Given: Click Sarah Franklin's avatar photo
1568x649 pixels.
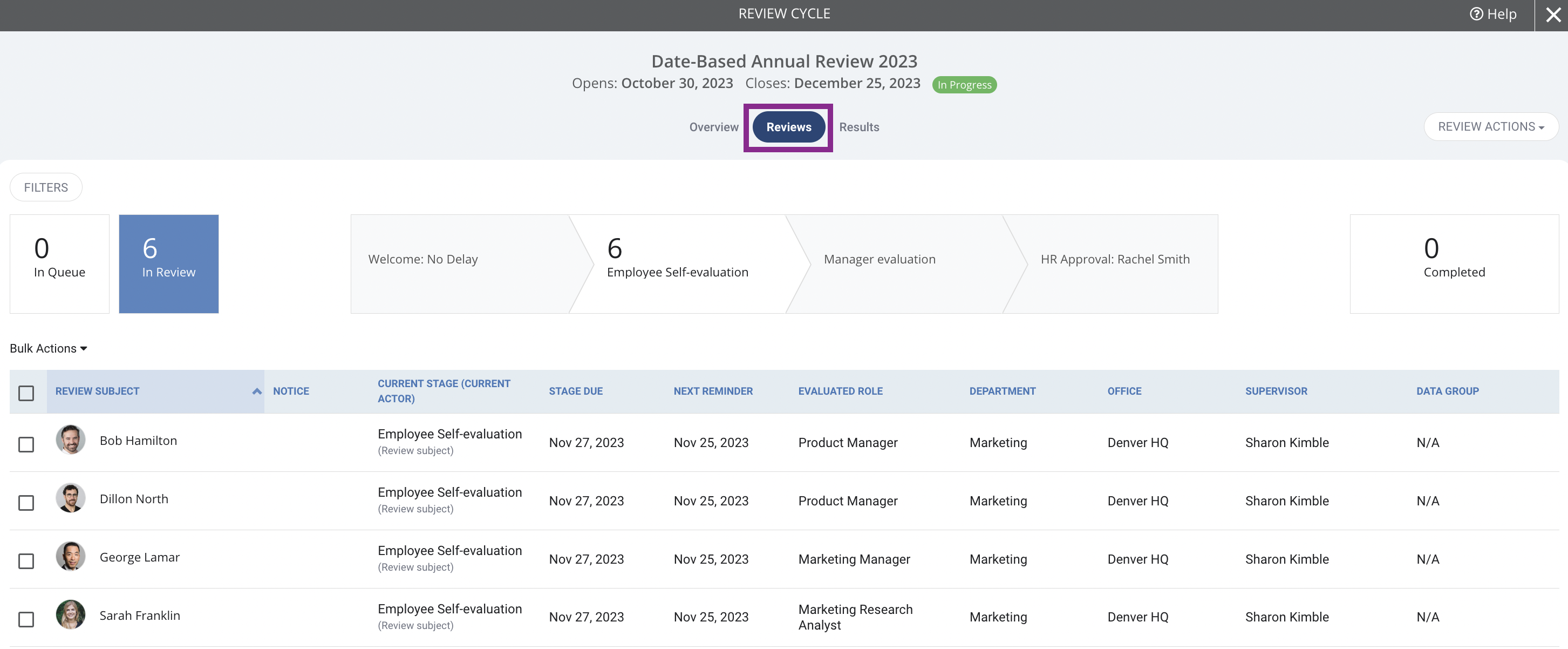Looking at the screenshot, I should (71, 615).
